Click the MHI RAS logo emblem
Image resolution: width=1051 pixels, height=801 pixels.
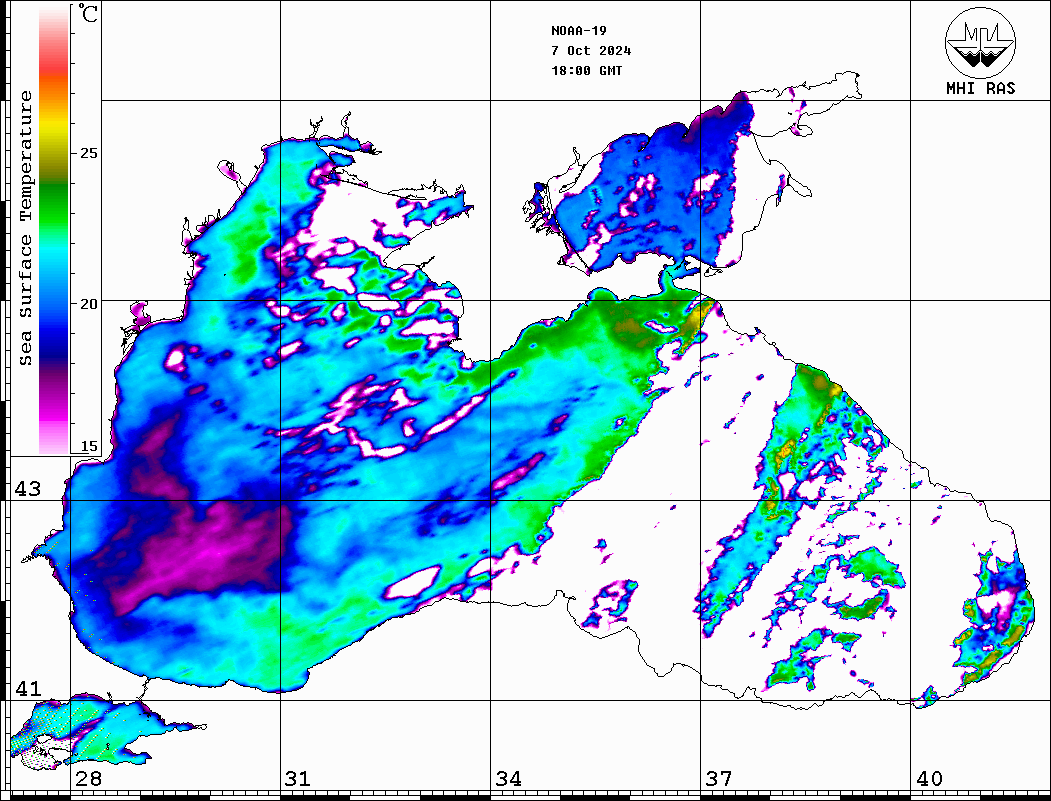point(980,42)
